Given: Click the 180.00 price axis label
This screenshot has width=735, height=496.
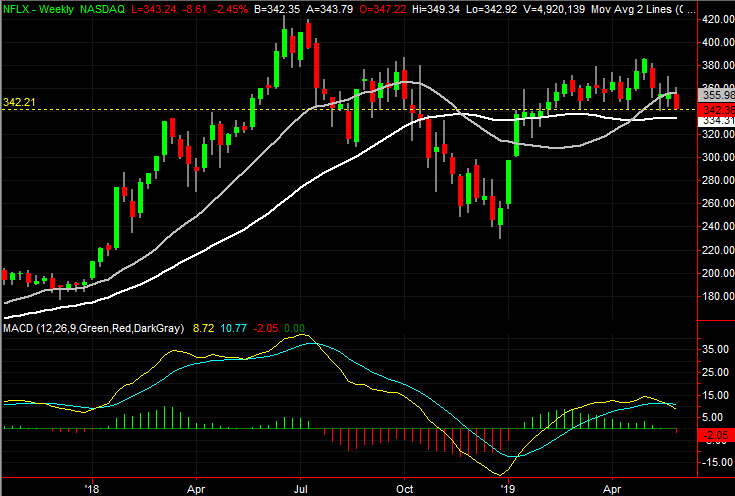Looking at the screenshot, I should pyautogui.click(x=718, y=296).
